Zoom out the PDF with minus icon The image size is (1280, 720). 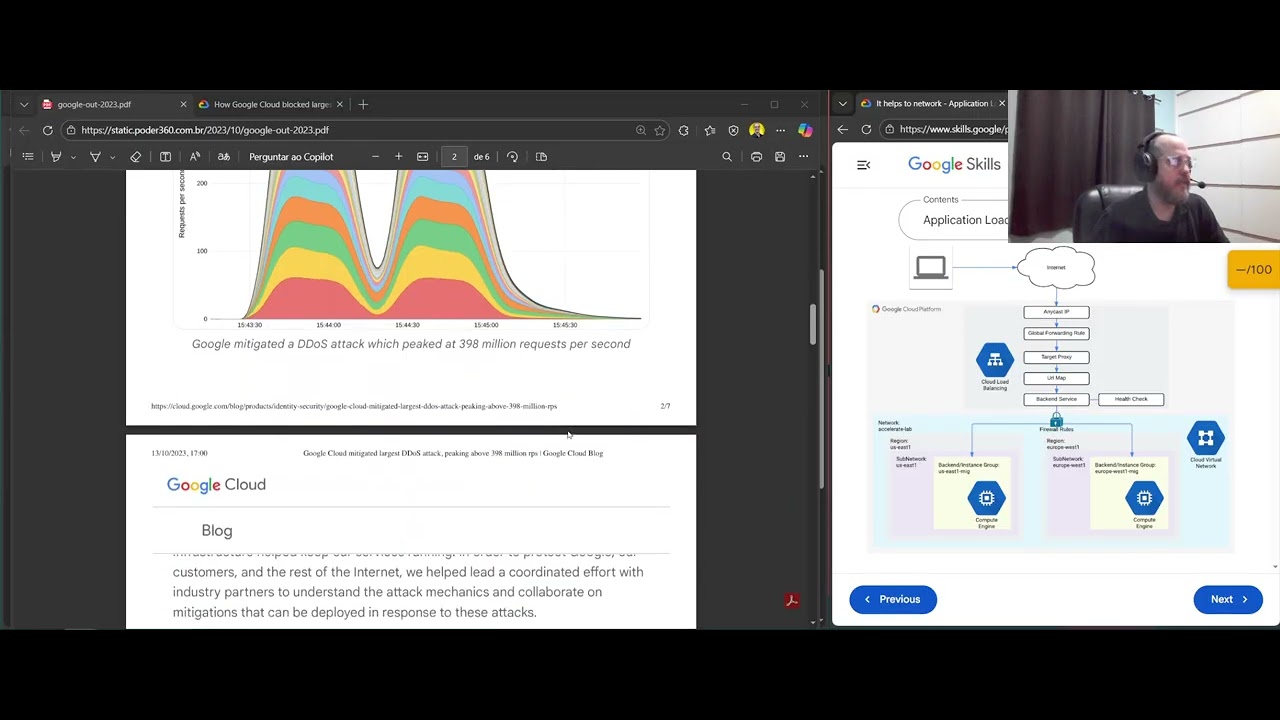coord(375,157)
